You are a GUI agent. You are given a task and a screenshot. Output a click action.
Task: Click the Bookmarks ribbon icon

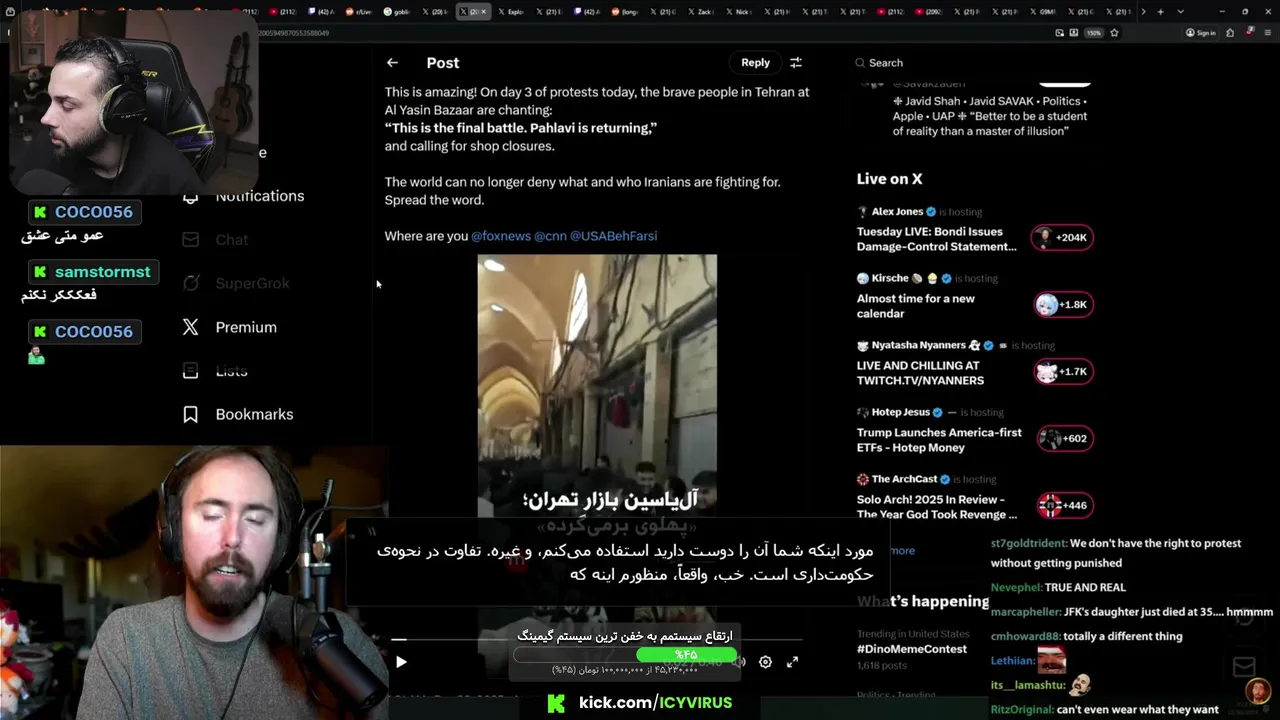pos(190,414)
